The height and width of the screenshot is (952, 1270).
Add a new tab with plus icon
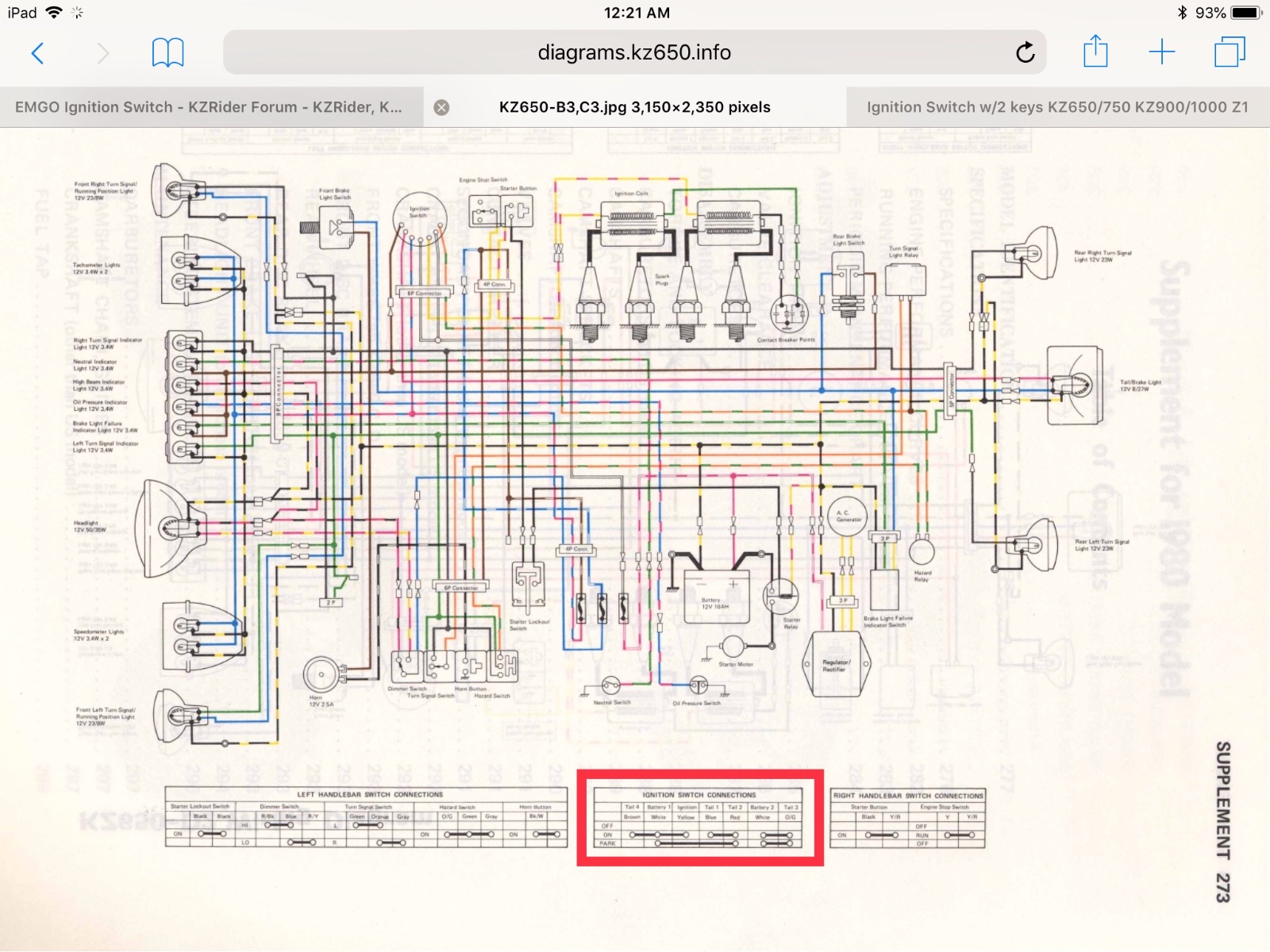[1161, 52]
